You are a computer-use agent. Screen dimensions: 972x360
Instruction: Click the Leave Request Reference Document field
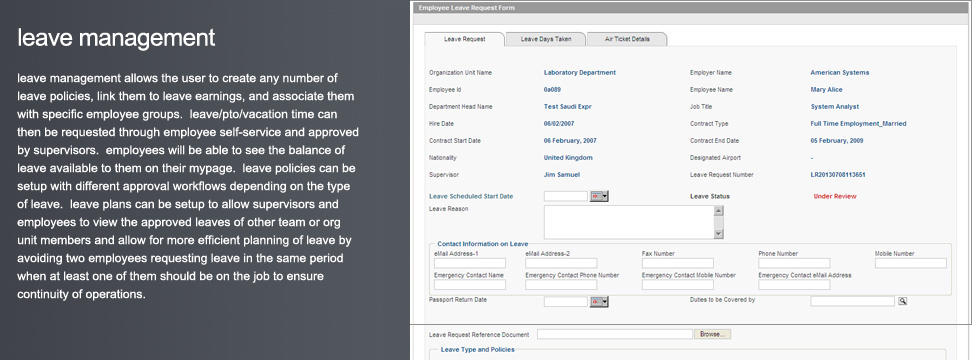tap(614, 334)
